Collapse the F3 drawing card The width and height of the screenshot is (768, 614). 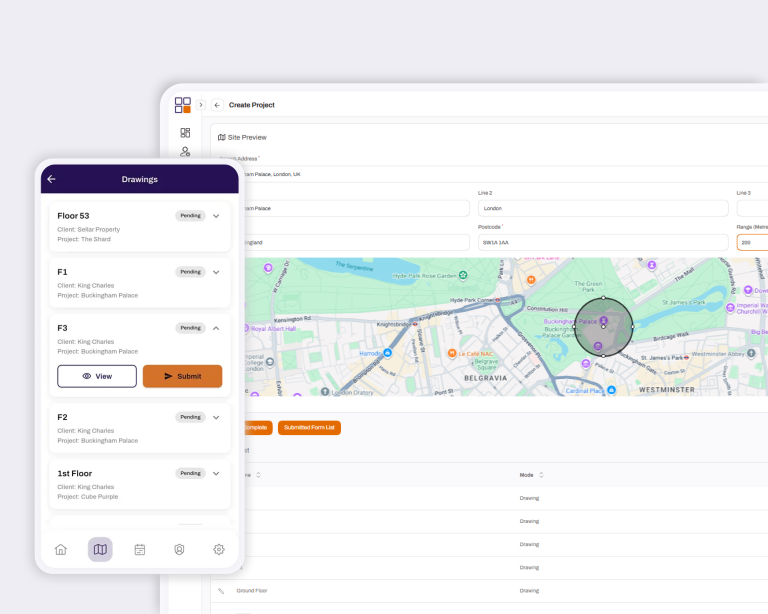[x=216, y=328]
